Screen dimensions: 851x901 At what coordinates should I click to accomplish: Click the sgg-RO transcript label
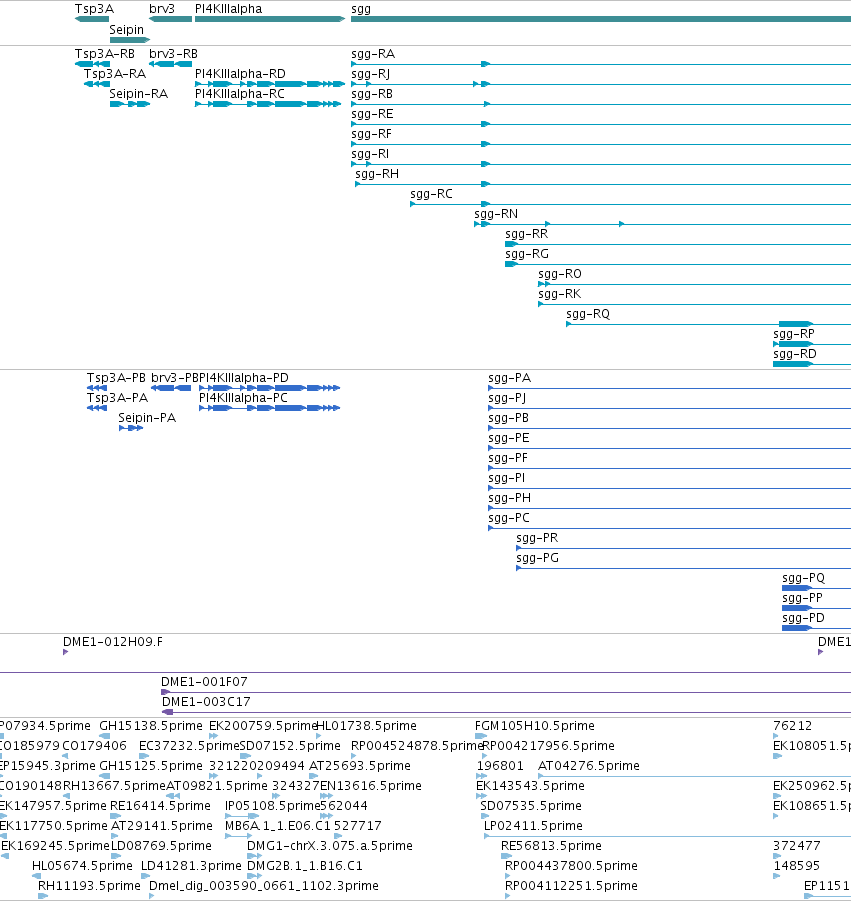coord(560,274)
